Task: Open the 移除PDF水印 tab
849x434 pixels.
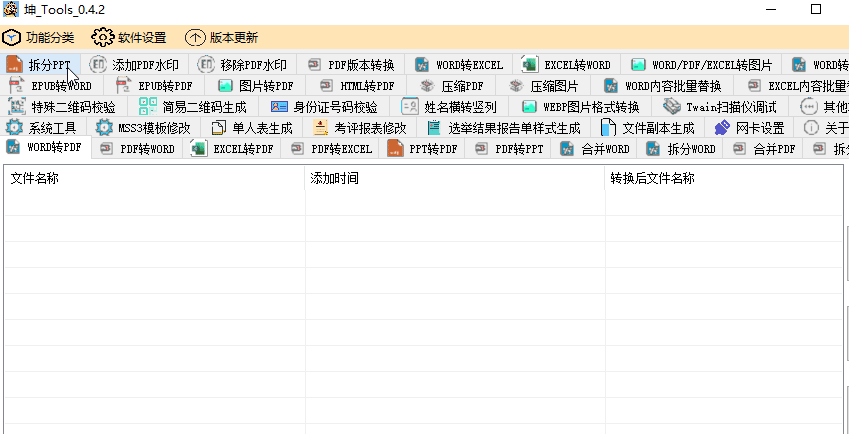Action: 244,65
